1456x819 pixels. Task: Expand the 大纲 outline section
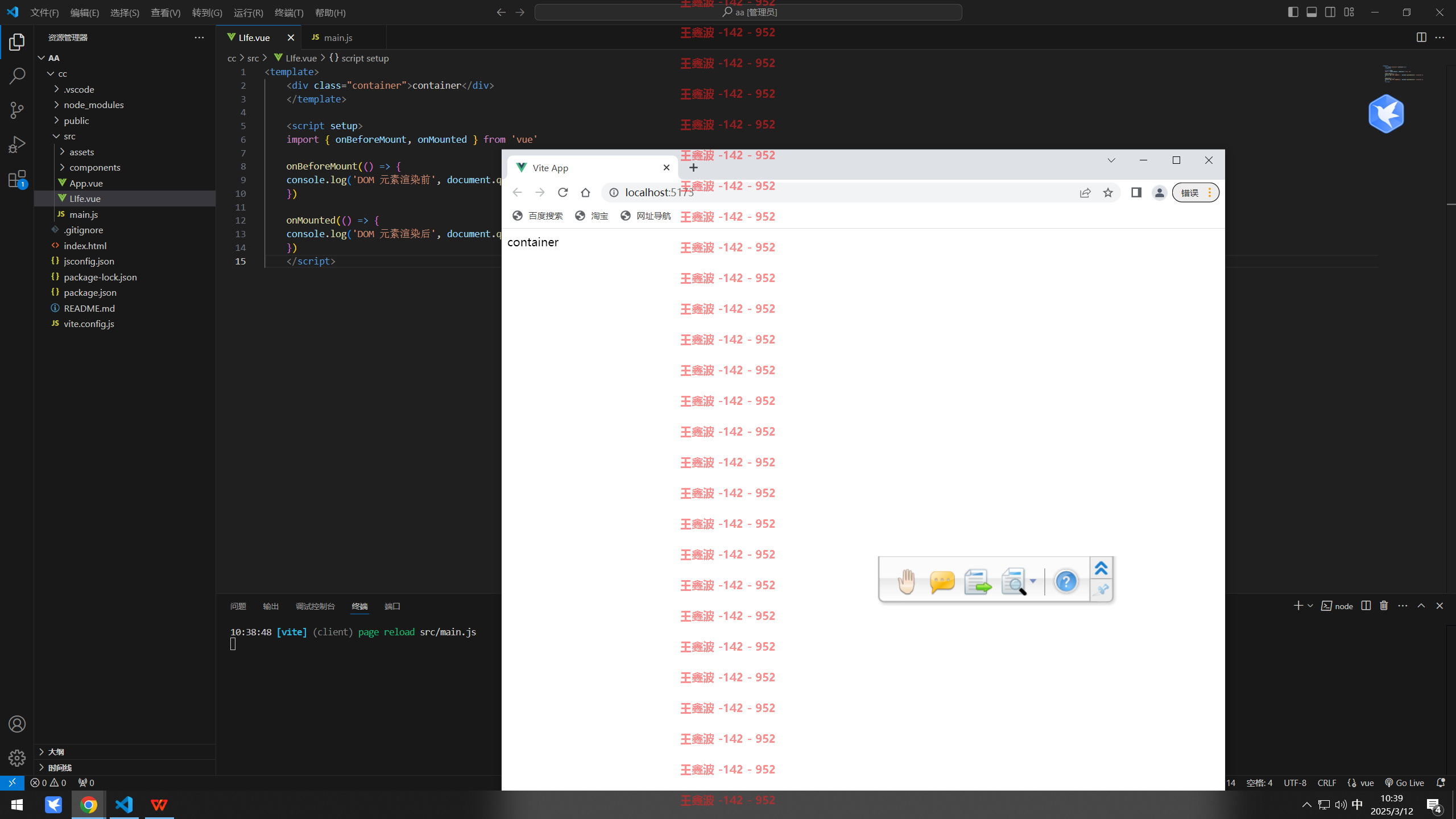tap(125, 752)
